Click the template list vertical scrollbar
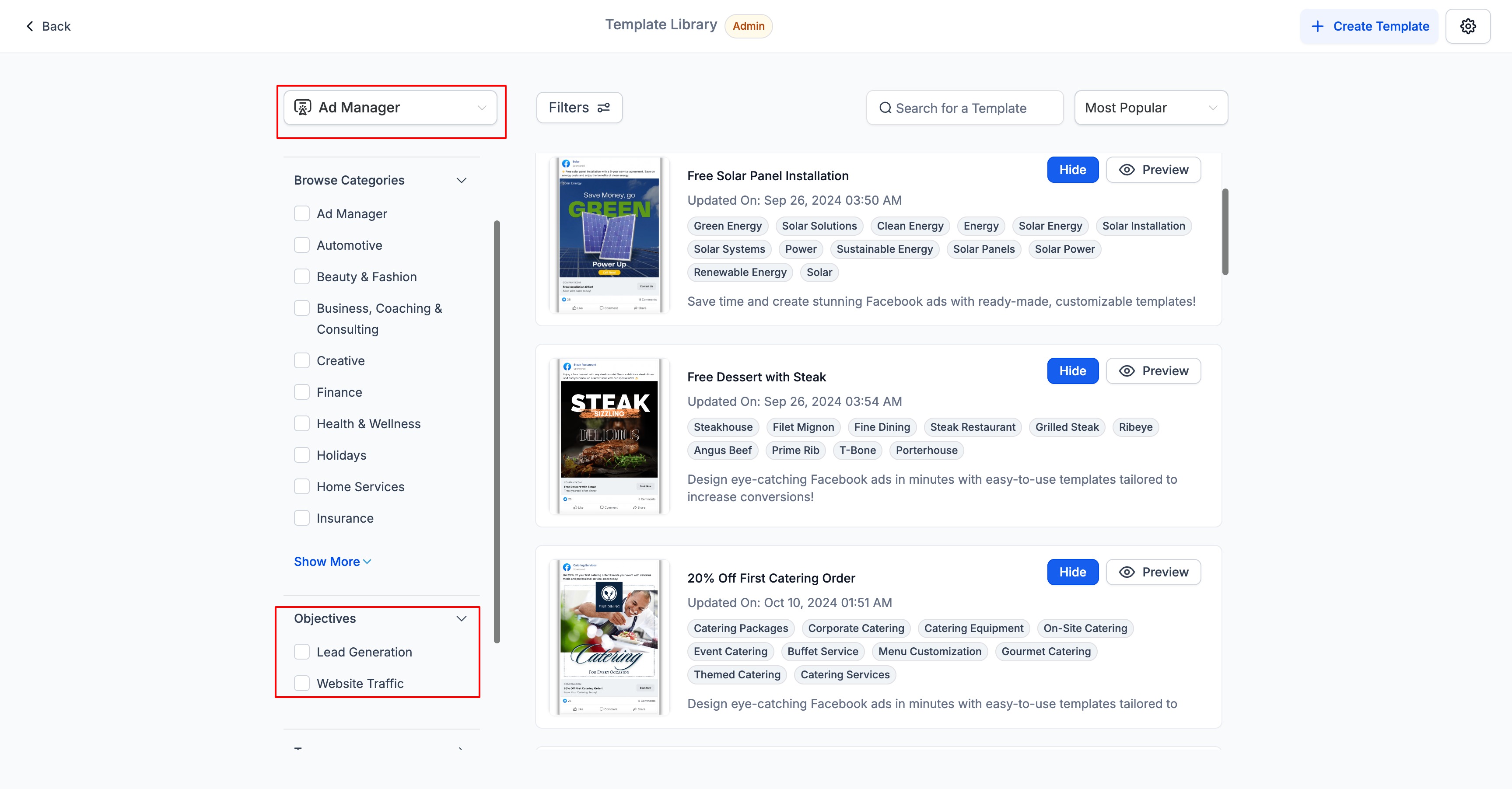The width and height of the screenshot is (1512, 789). point(1225,232)
